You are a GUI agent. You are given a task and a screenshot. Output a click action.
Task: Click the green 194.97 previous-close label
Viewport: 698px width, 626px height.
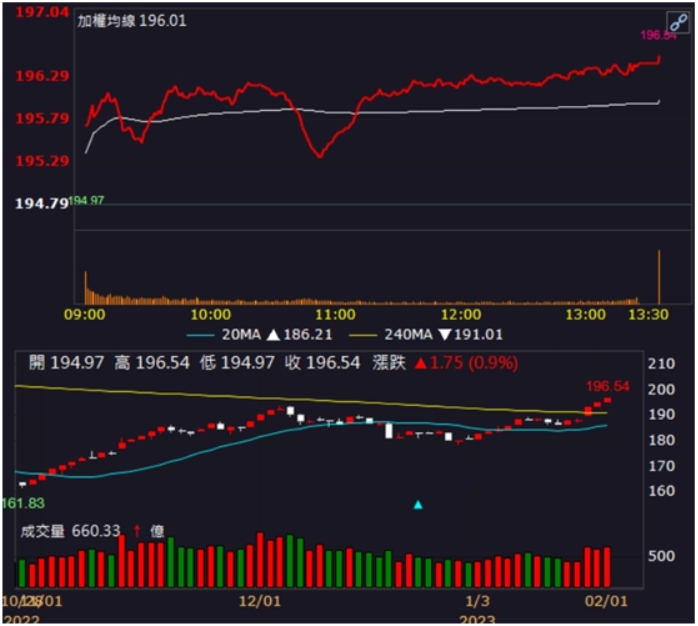pos(87,200)
